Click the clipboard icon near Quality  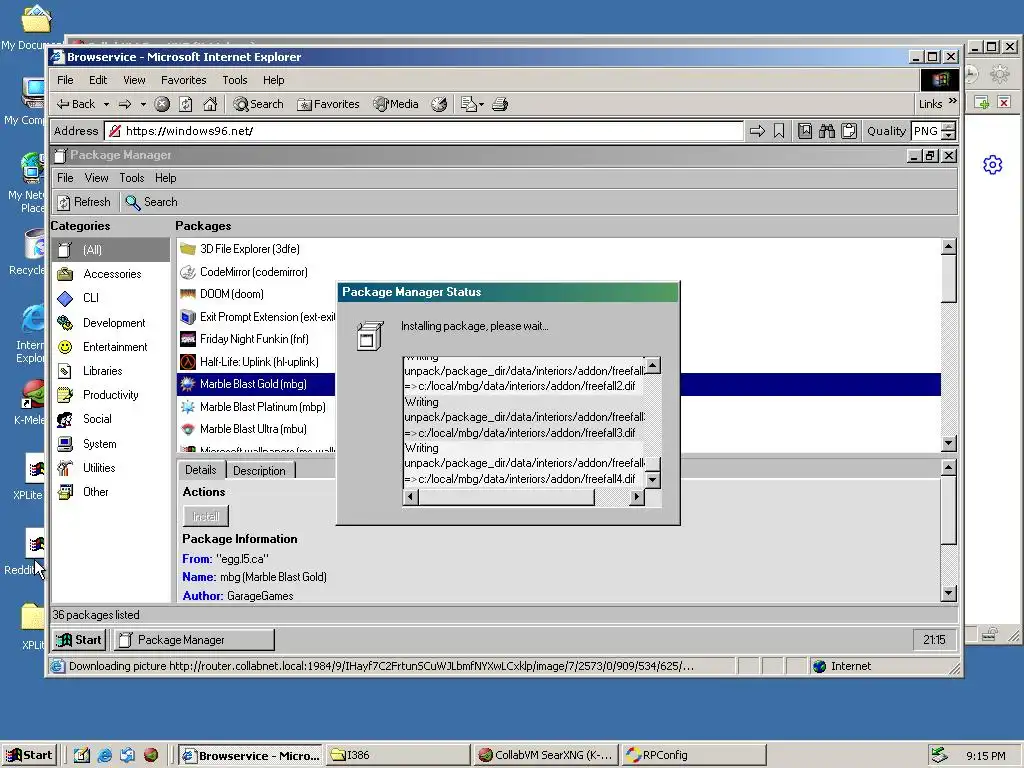849,131
